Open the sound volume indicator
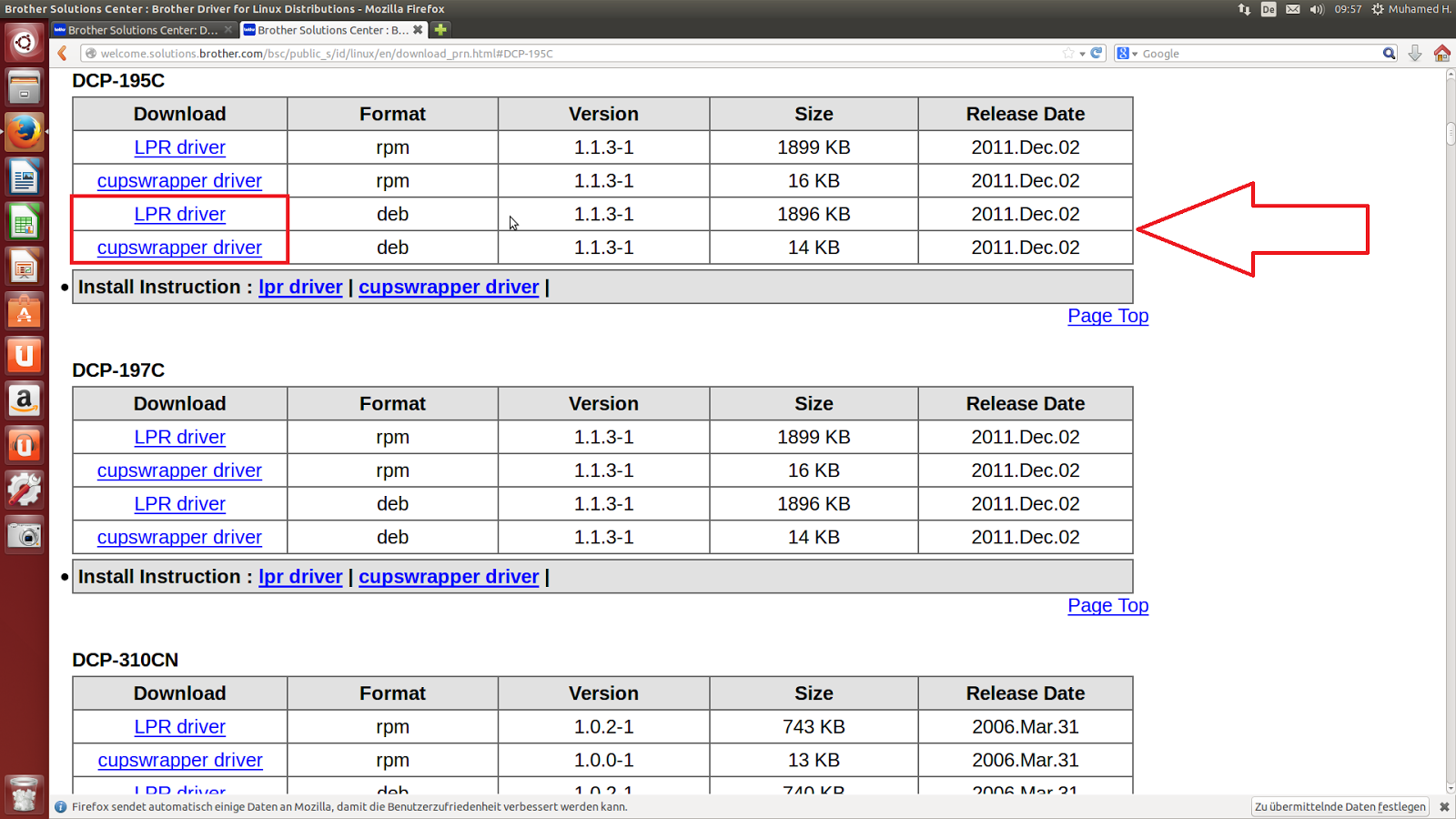1456x819 pixels. tap(1317, 9)
